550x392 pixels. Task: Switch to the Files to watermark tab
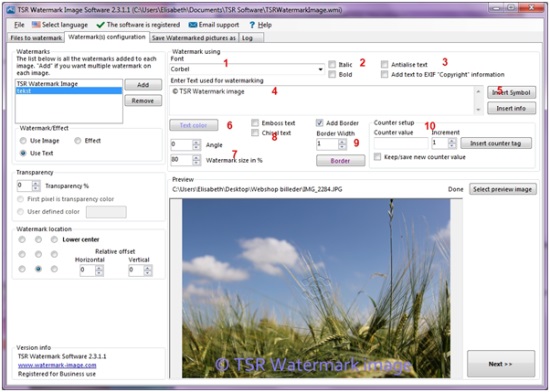tap(36, 38)
